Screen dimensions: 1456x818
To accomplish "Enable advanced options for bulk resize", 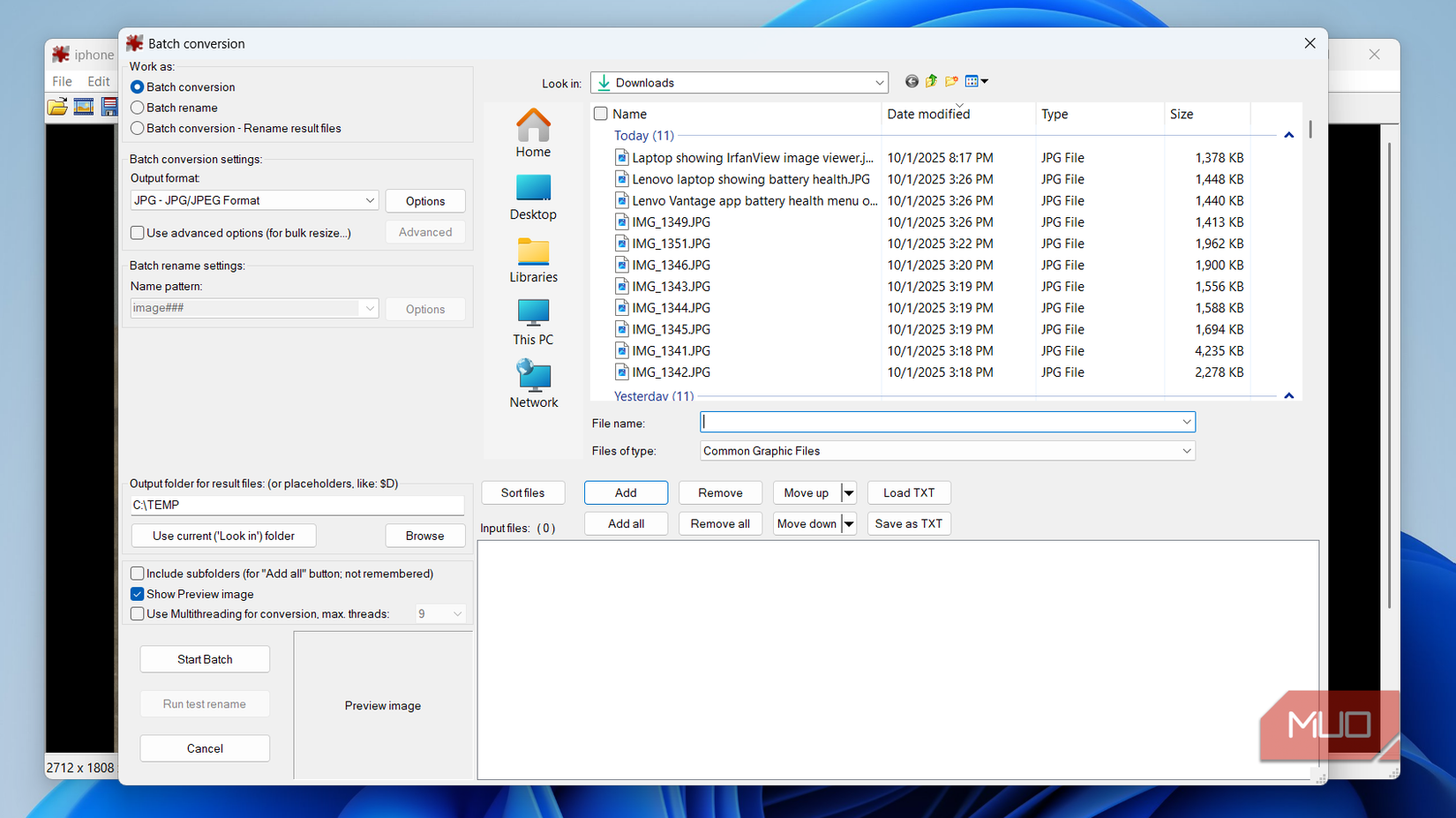I will pos(138,232).
